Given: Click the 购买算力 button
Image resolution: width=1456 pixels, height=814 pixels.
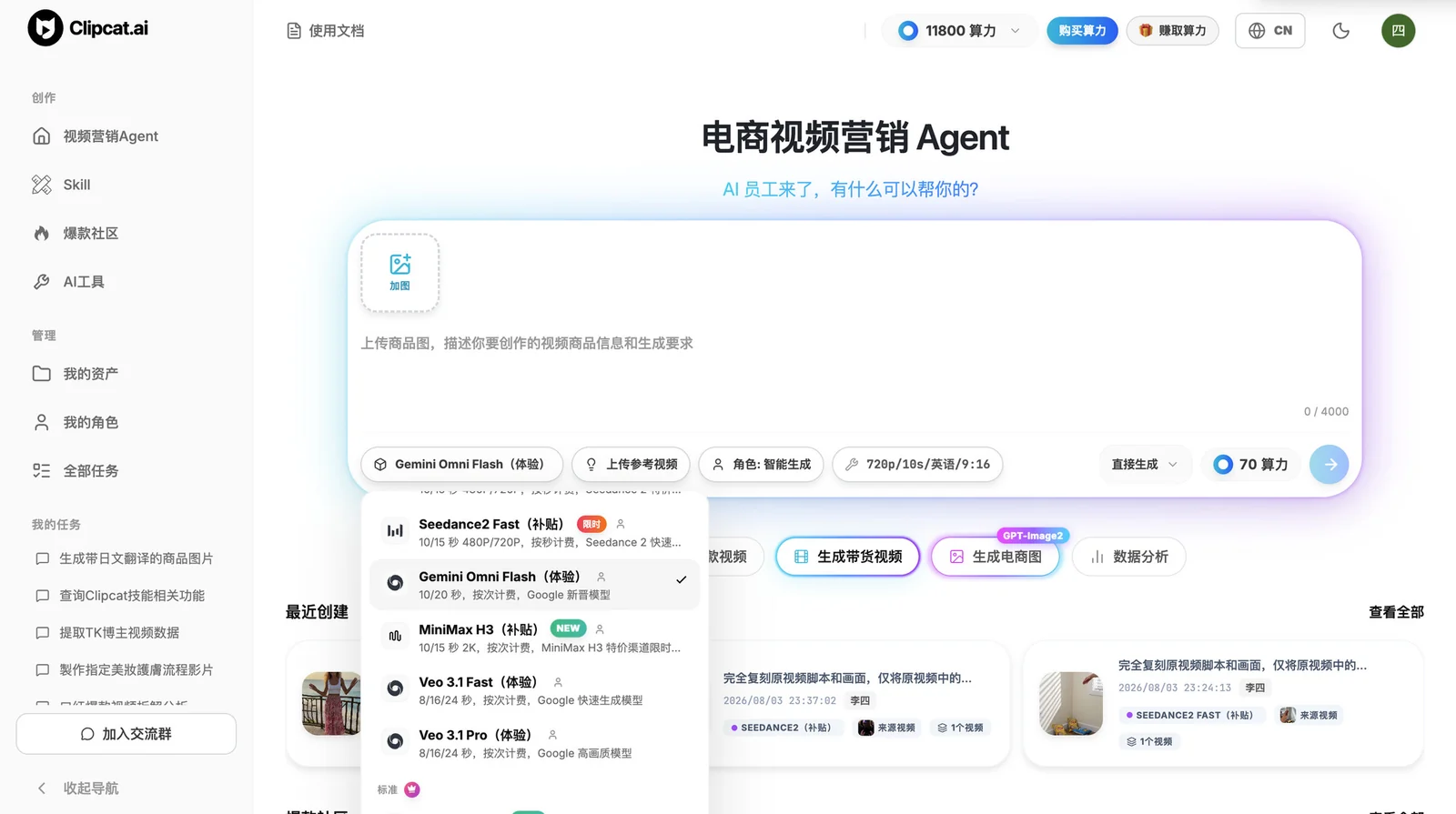Looking at the screenshot, I should [1082, 31].
